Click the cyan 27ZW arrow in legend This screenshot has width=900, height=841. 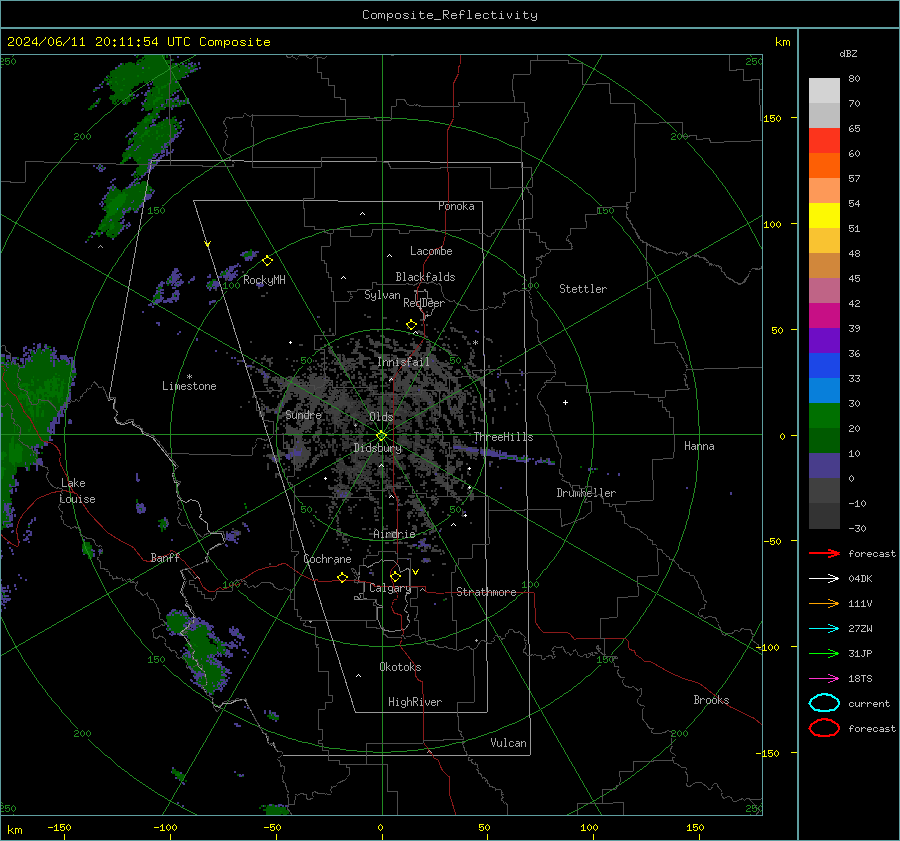824,629
